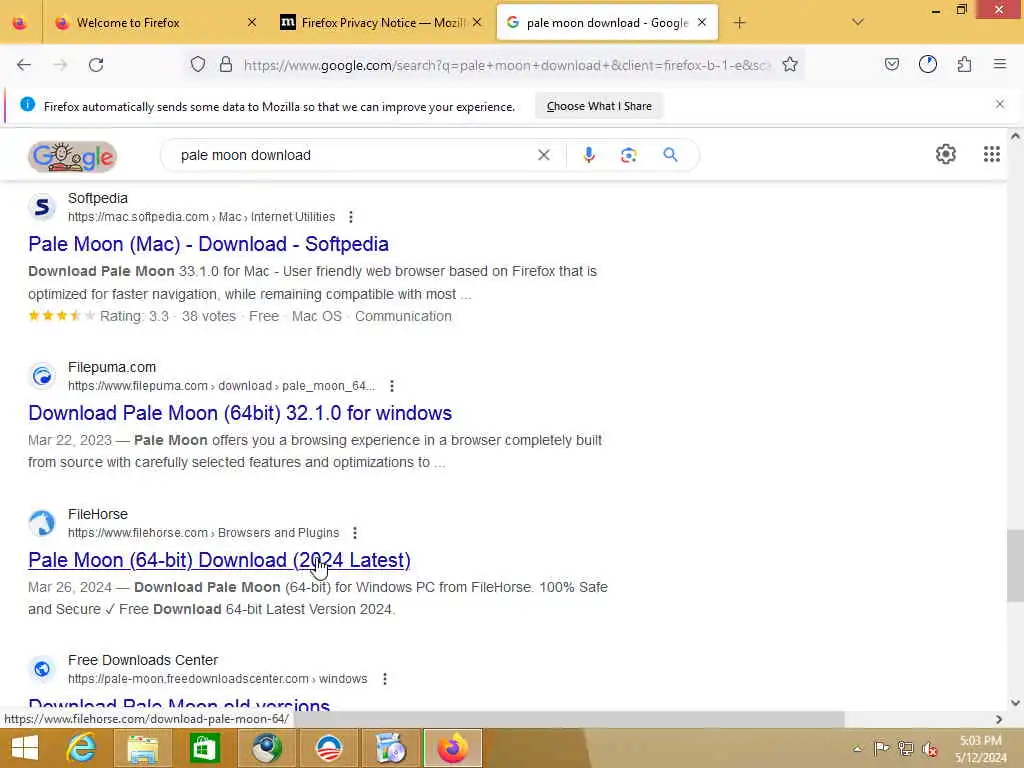This screenshot has width=1024, height=768.
Task: Open the Windows Start button
Action: tap(25, 748)
